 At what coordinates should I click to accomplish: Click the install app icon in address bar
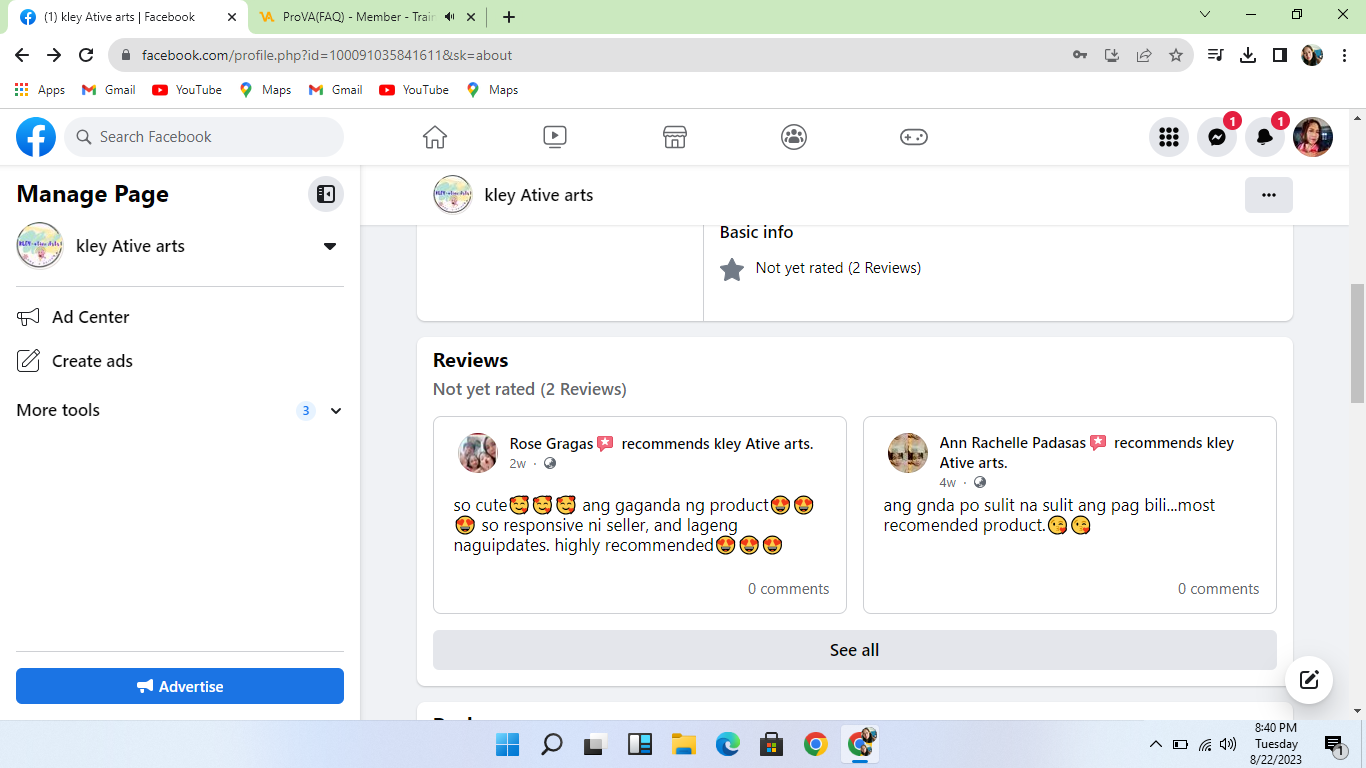tap(1111, 55)
